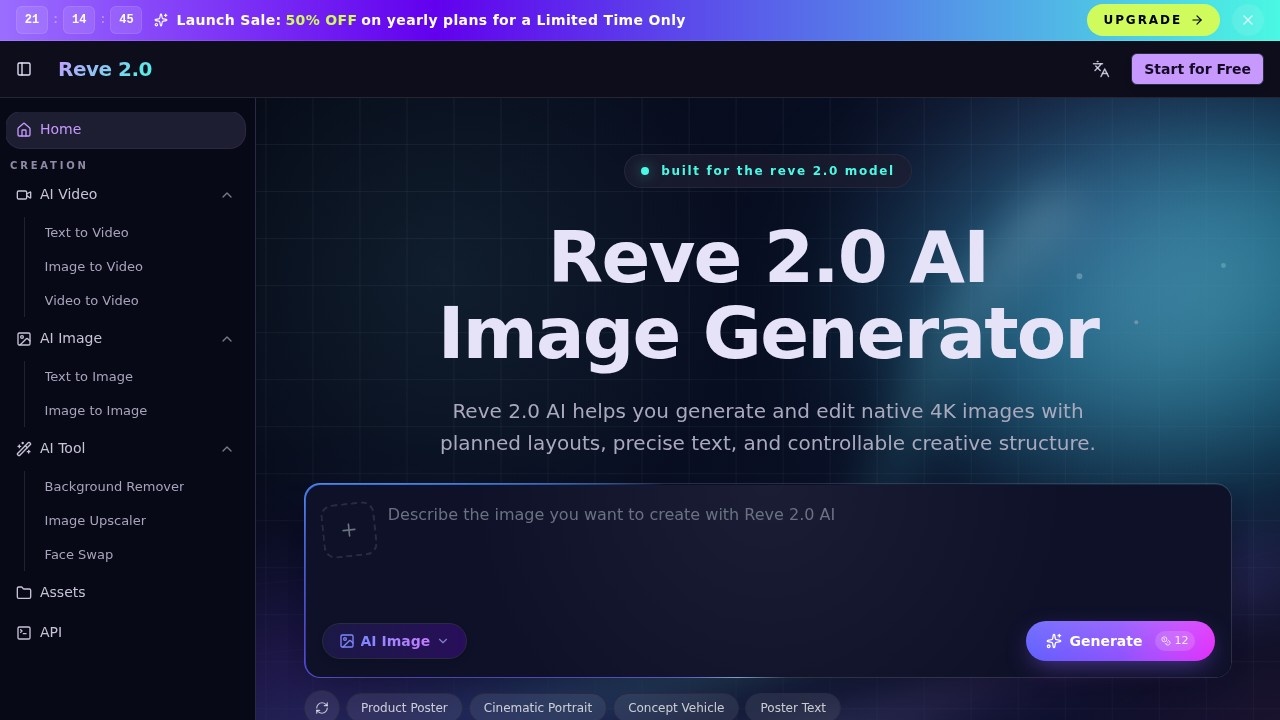Click the CREATION section label
Screen dimensions: 1280x720
coord(49,165)
